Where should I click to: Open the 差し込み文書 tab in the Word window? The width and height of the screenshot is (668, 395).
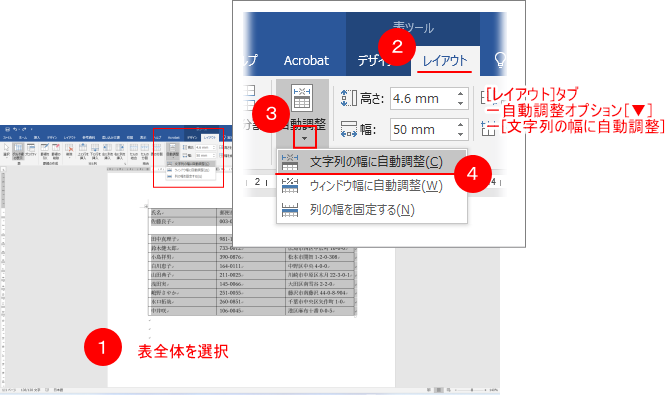pos(111,138)
